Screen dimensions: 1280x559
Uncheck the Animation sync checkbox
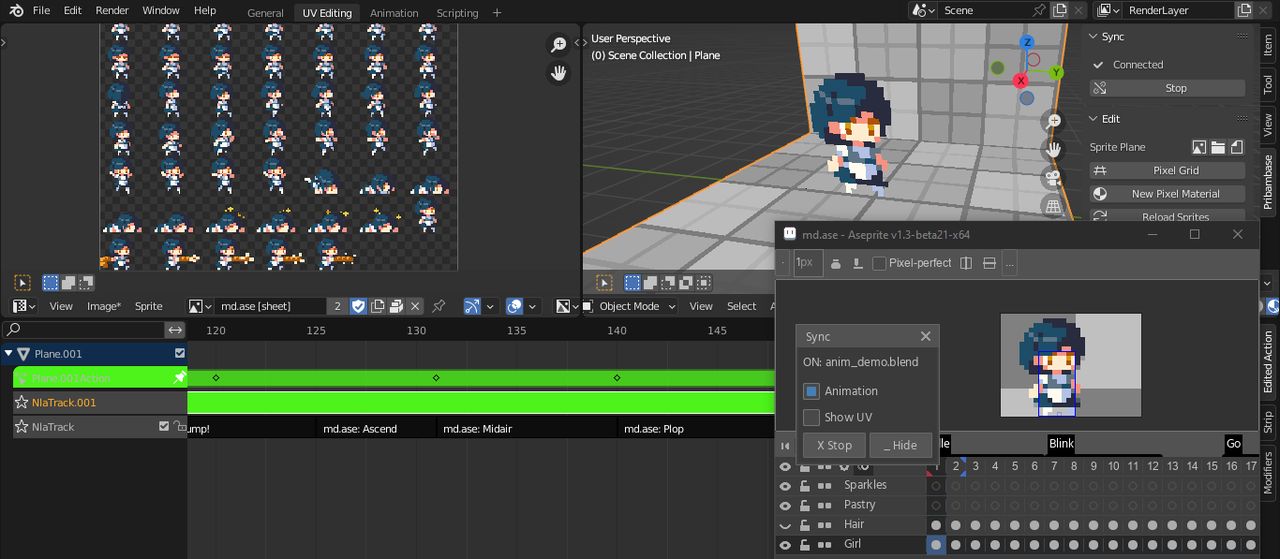click(812, 391)
